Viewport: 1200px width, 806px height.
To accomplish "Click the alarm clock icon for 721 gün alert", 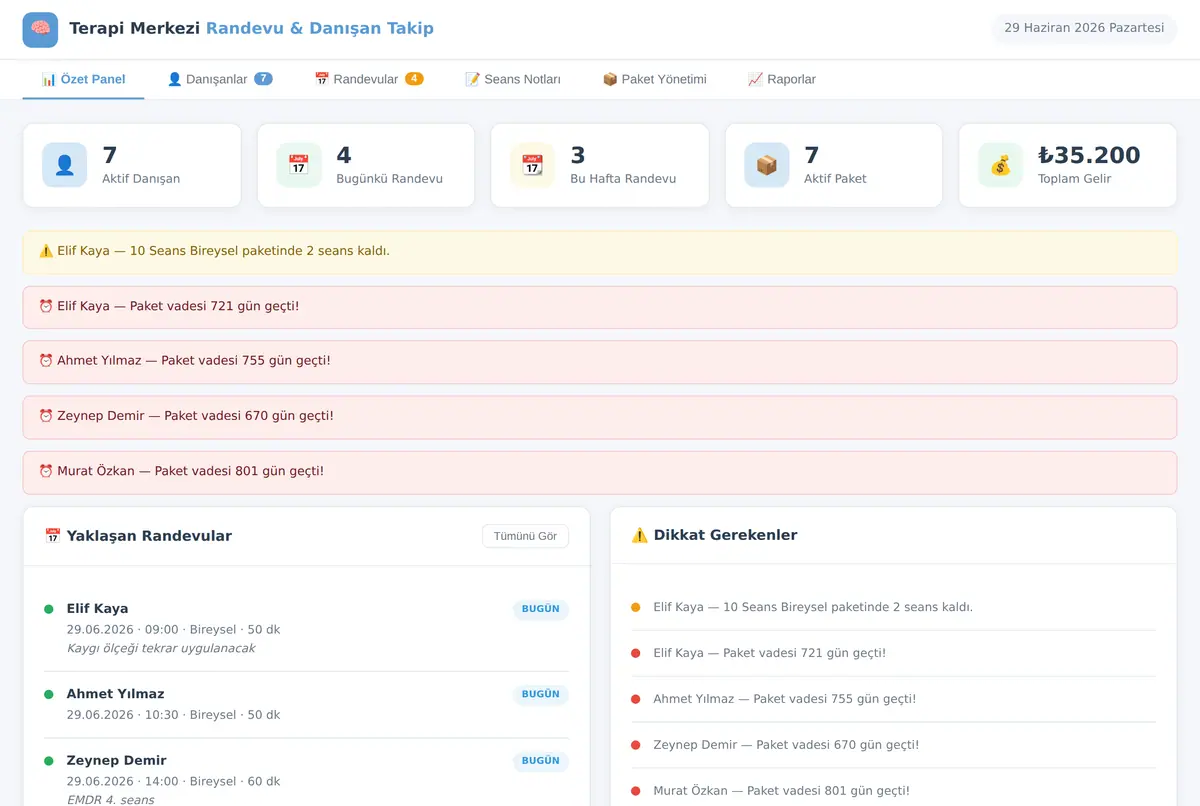I will (x=46, y=306).
